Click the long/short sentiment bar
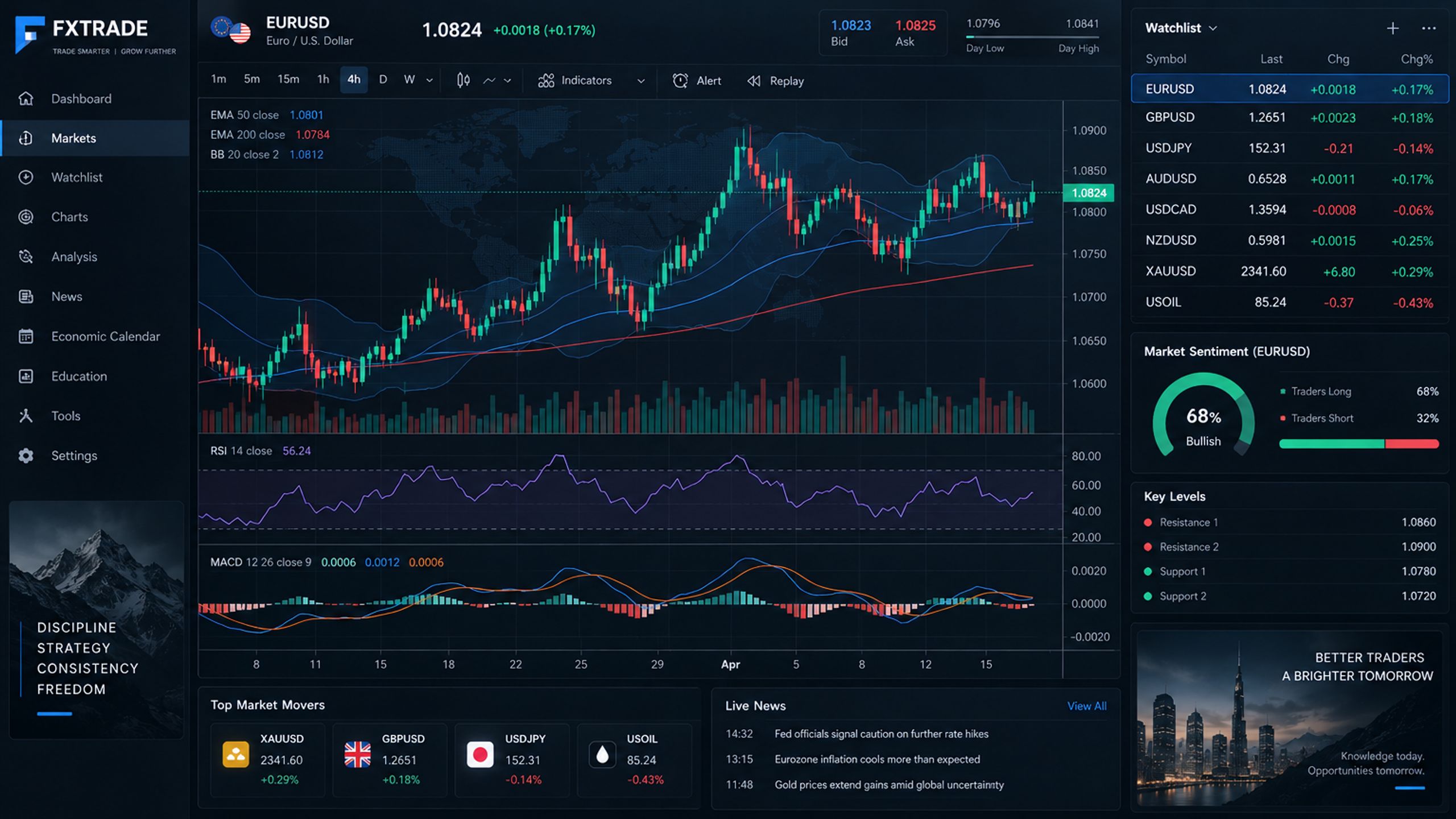Screen dimensions: 1456x819 tap(1359, 444)
